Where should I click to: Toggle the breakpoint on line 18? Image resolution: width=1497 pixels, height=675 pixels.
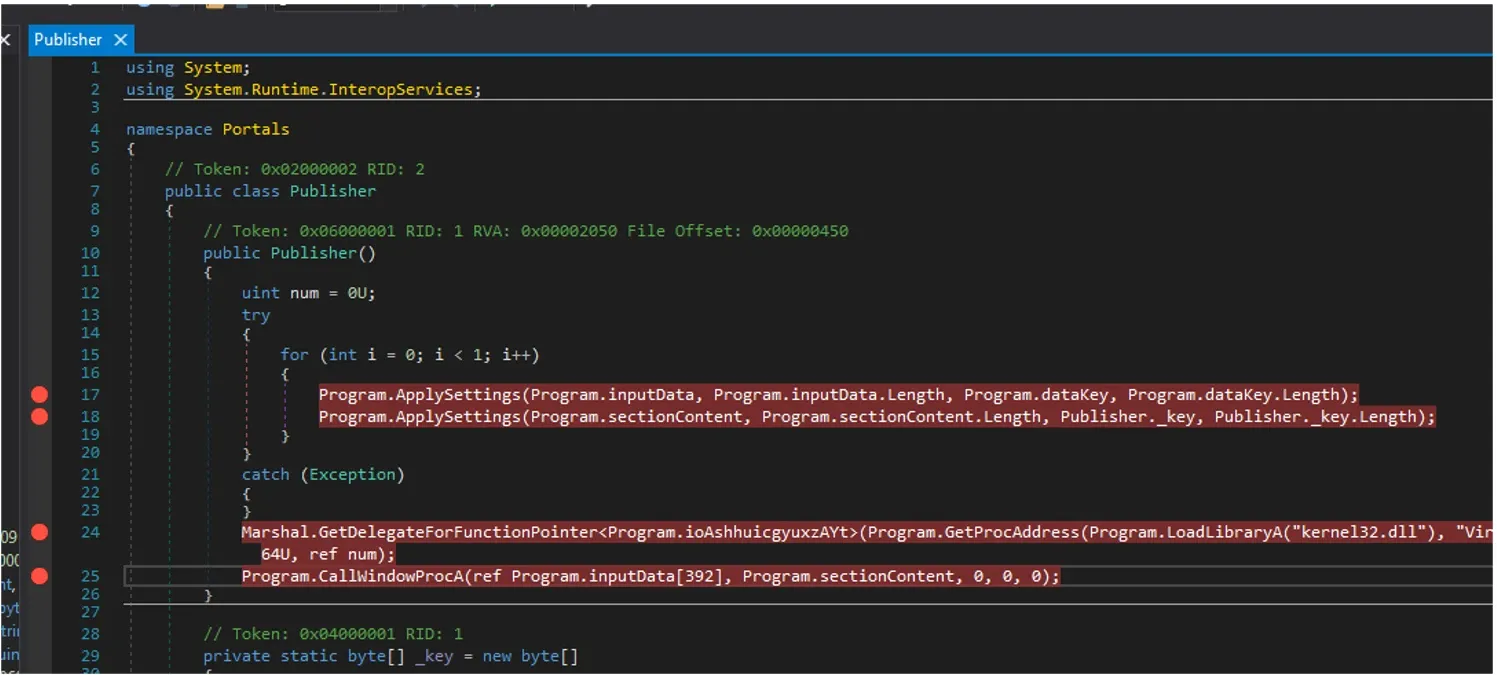40,417
